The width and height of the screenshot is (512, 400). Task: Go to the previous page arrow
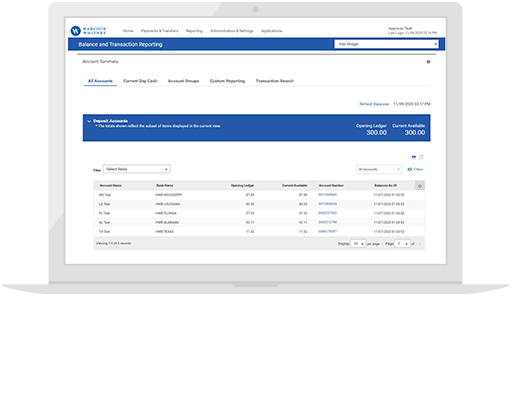tap(382, 244)
